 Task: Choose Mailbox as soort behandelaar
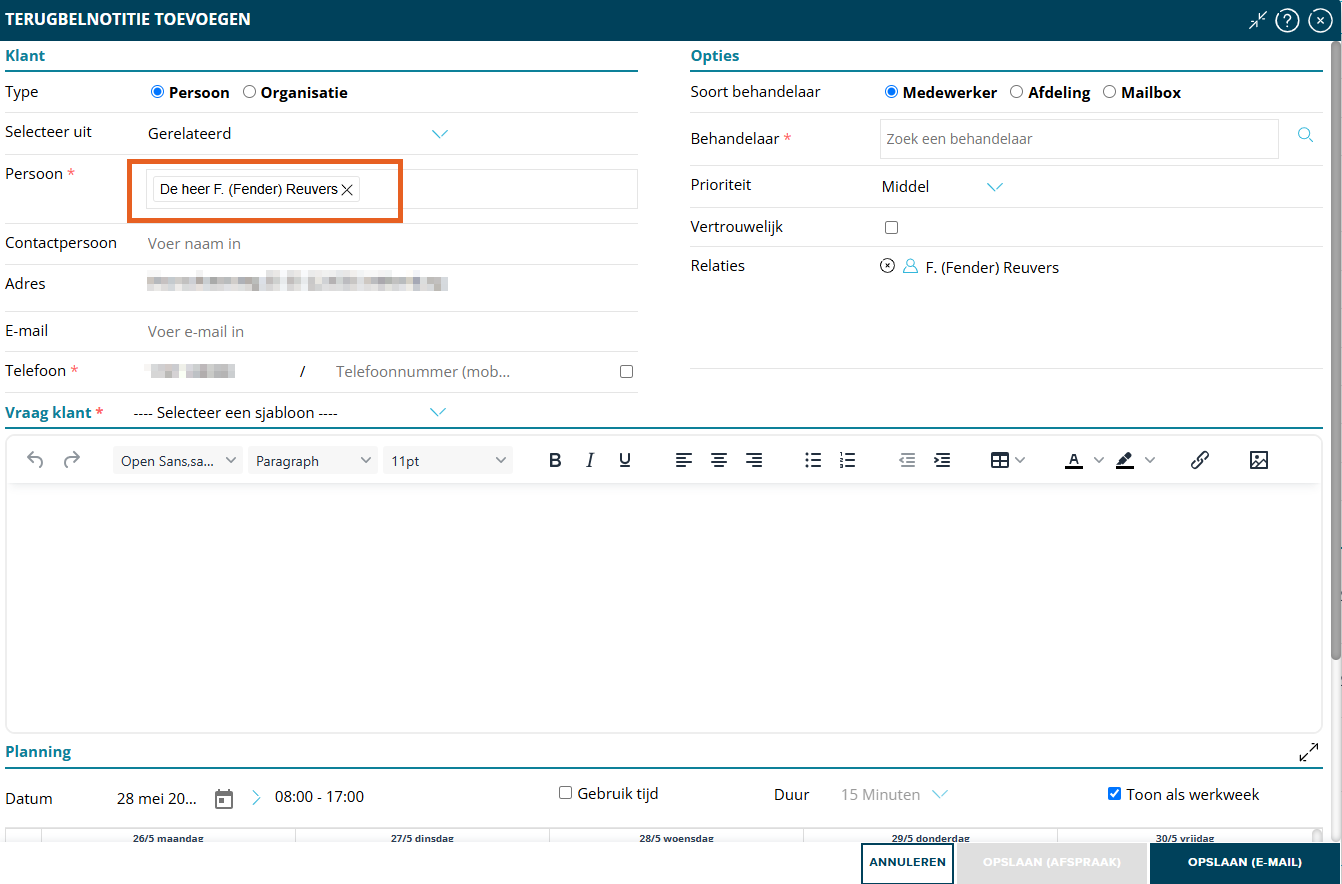(x=1109, y=92)
